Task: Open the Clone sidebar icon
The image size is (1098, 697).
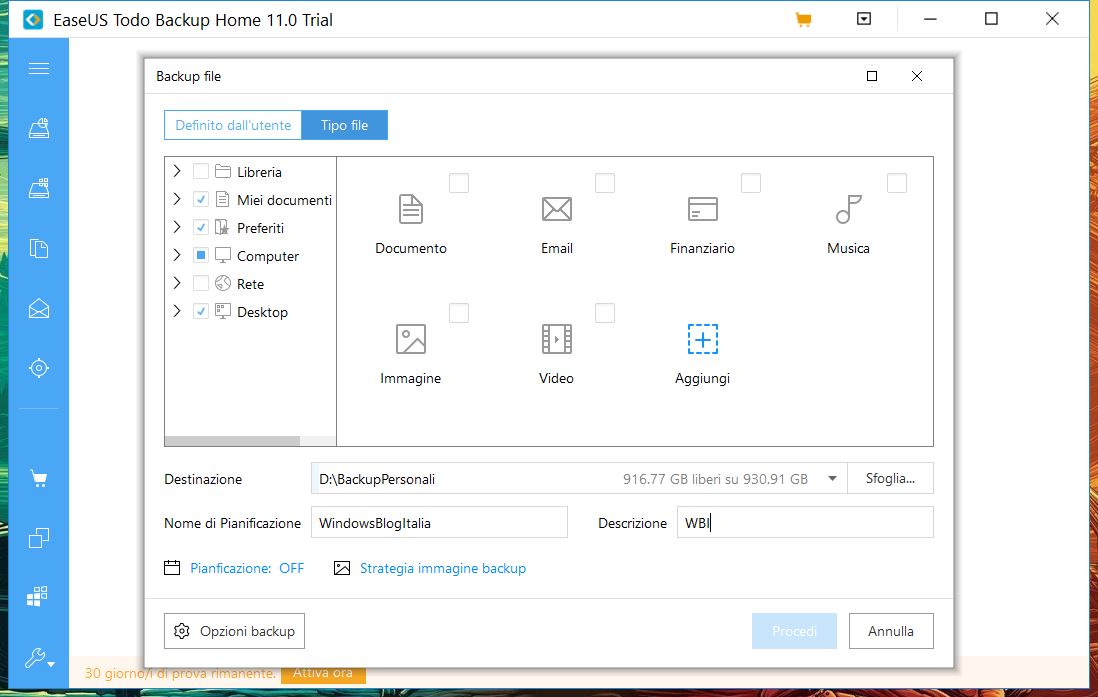Action: (x=39, y=538)
